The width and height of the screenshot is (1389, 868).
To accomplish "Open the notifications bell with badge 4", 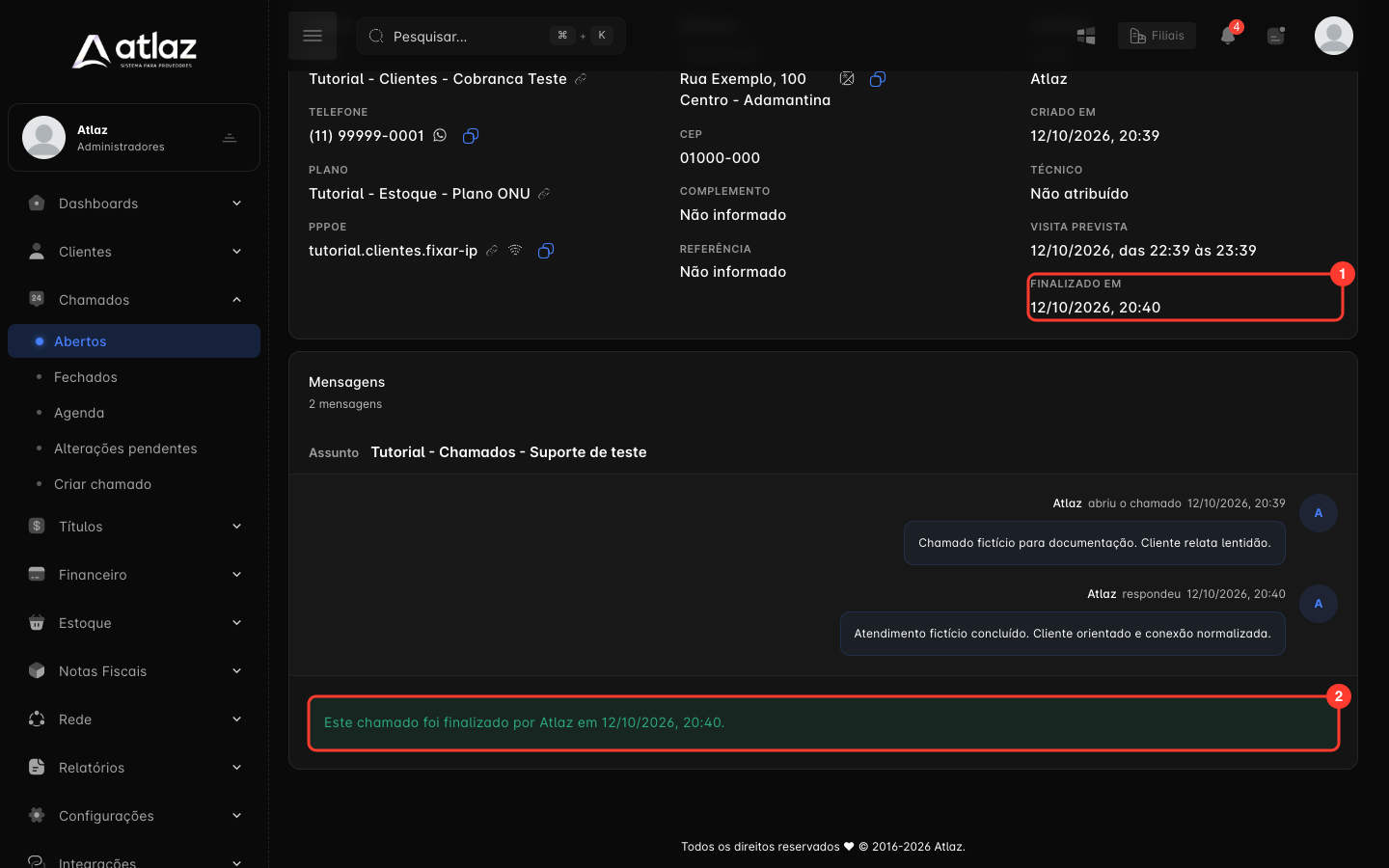I will click(1228, 36).
